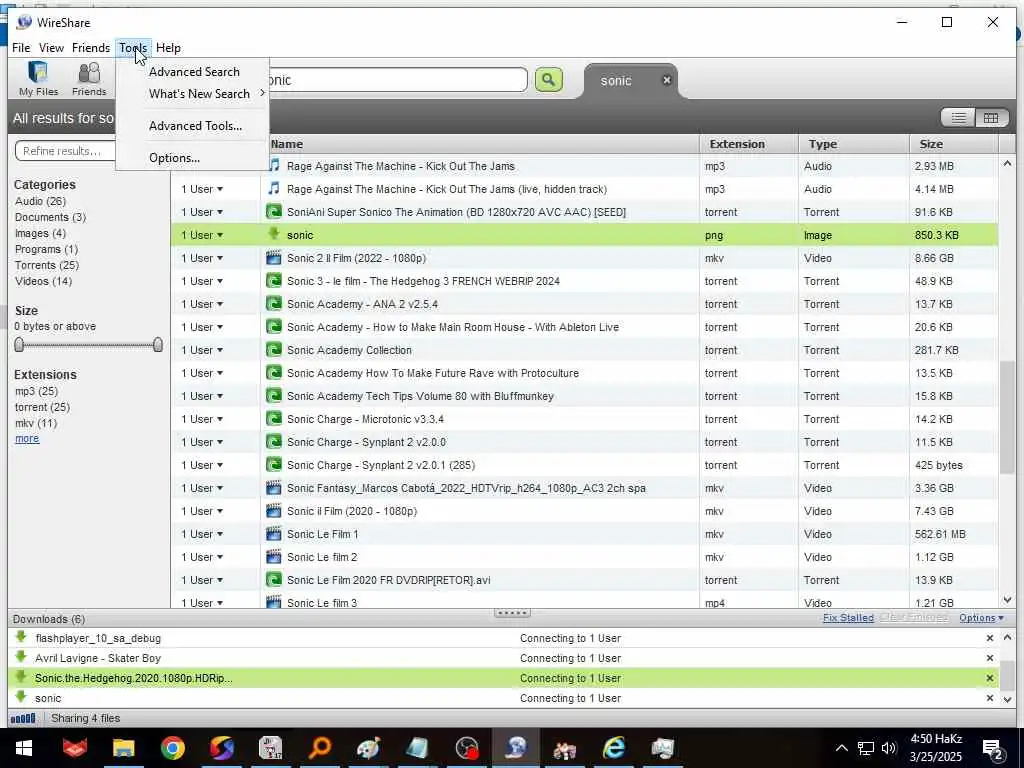Viewport: 1024px width, 768px height.
Task: Choose Options... from Tools menu
Action: click(x=174, y=158)
